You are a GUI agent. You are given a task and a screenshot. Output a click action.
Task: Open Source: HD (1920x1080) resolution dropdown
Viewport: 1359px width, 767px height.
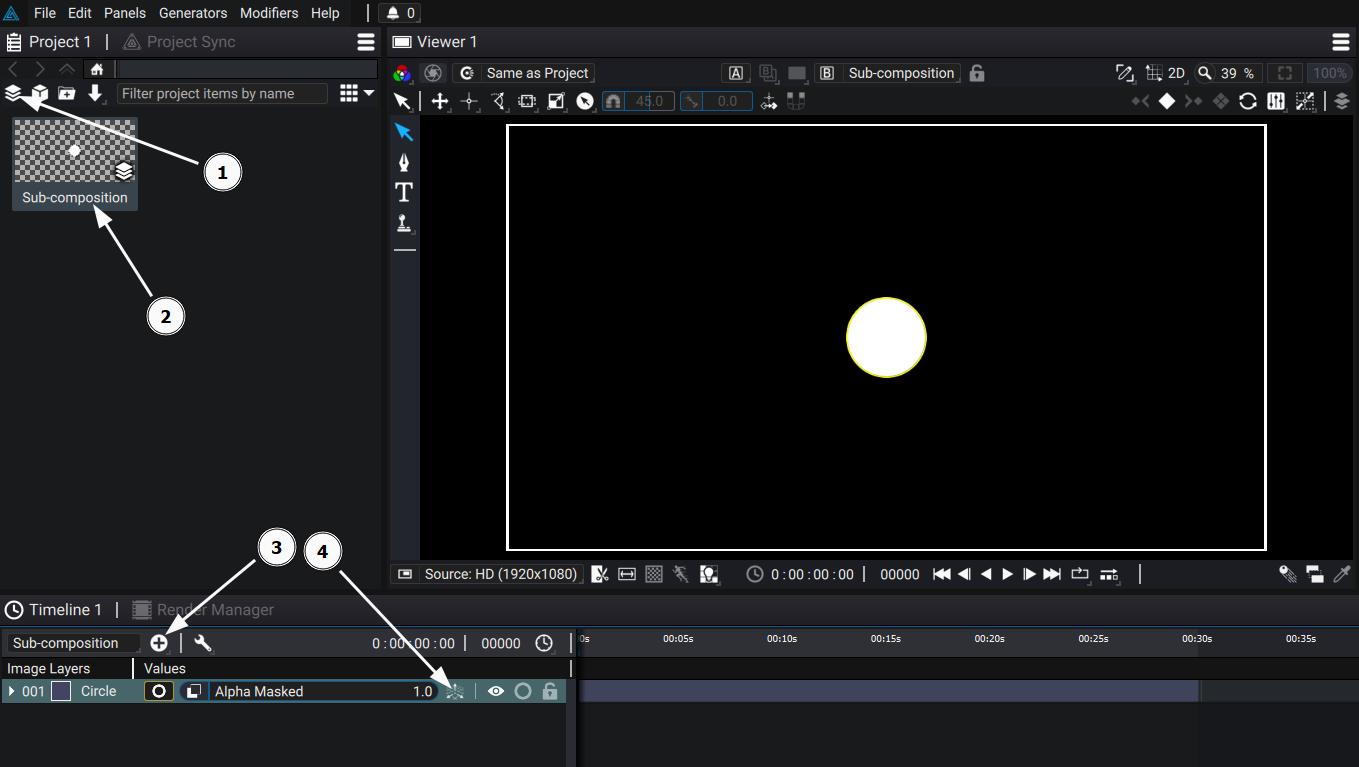487,574
